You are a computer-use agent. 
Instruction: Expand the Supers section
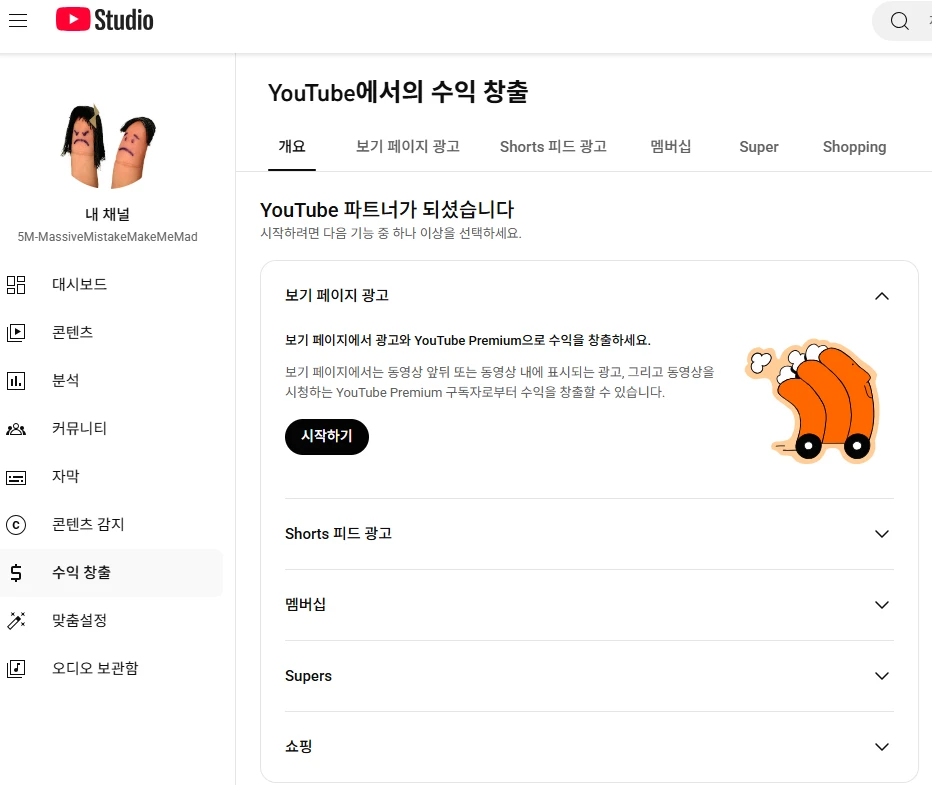tap(882, 675)
